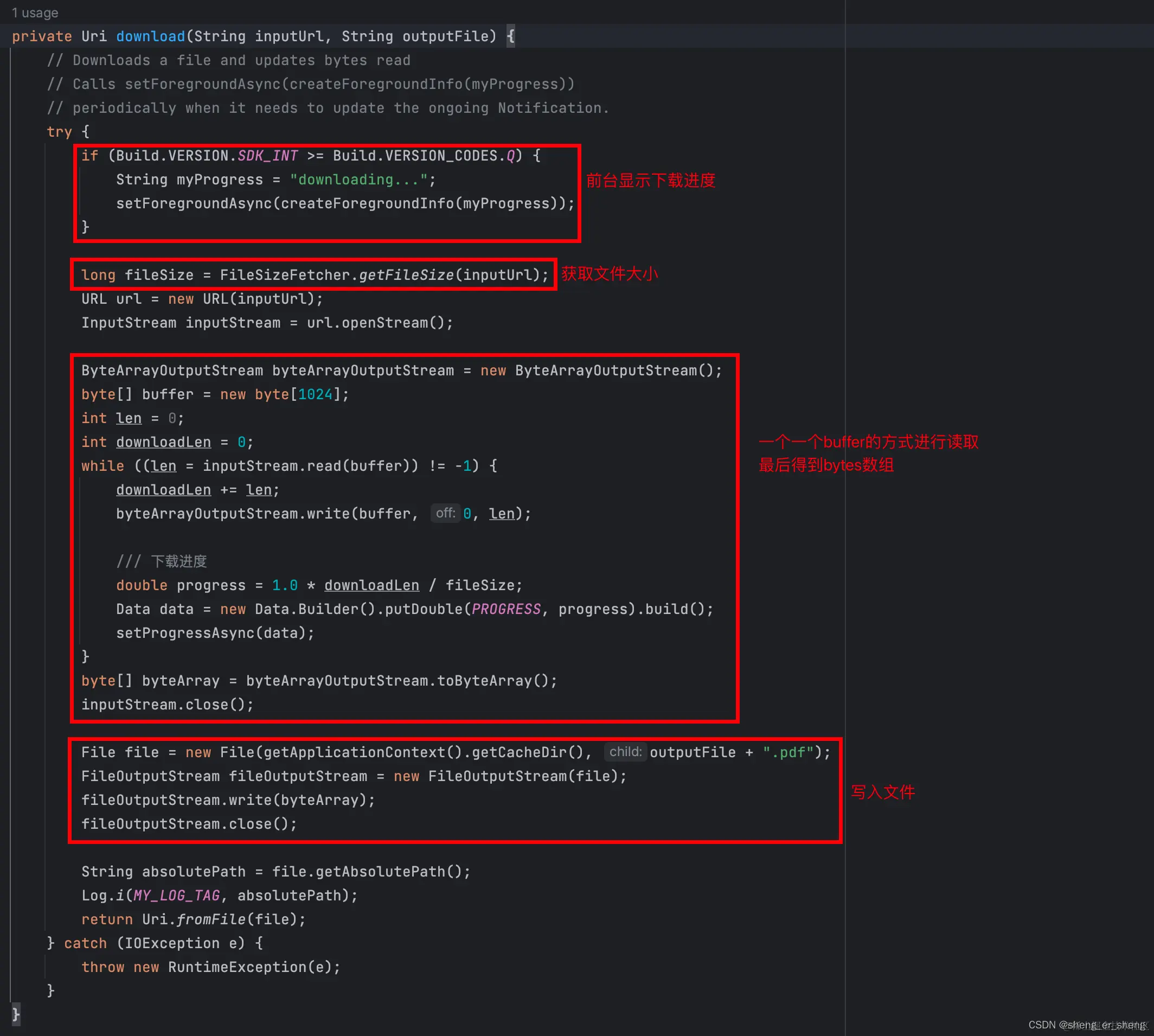The height and width of the screenshot is (1036, 1154).
Task: Click the 1024 buffer size number
Action: pyautogui.click(x=315, y=394)
